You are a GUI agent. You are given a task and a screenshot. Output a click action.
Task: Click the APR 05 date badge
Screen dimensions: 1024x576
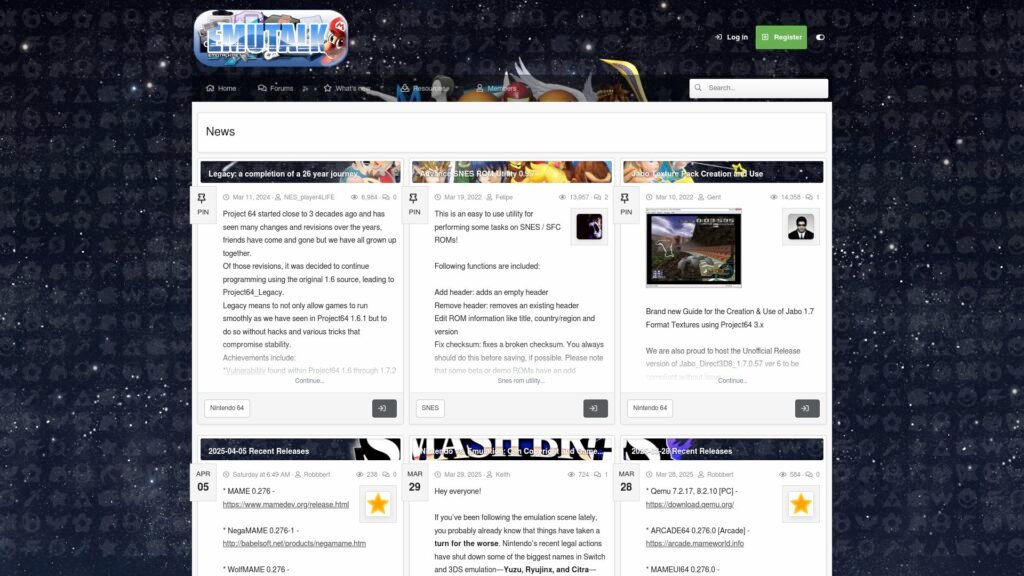pos(202,481)
